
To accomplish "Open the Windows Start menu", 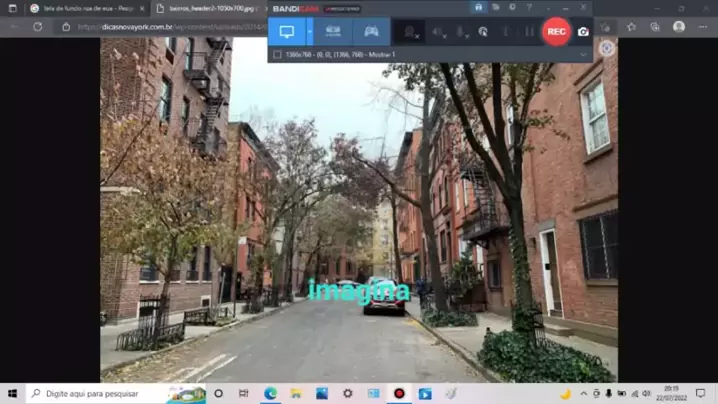I will click(13, 394).
